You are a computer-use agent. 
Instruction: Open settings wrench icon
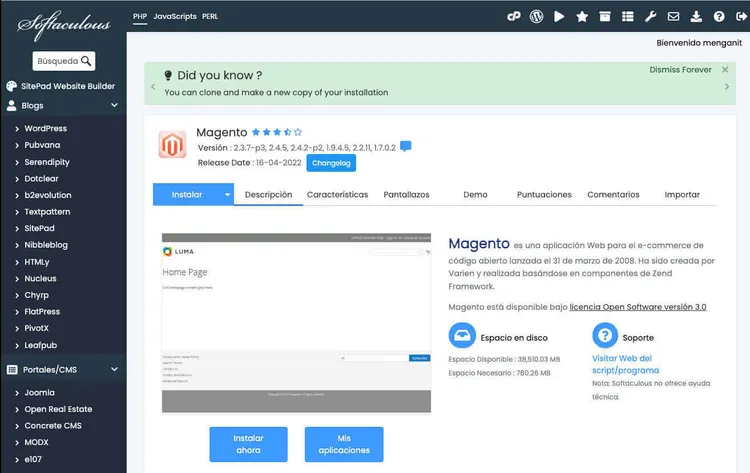tap(650, 17)
